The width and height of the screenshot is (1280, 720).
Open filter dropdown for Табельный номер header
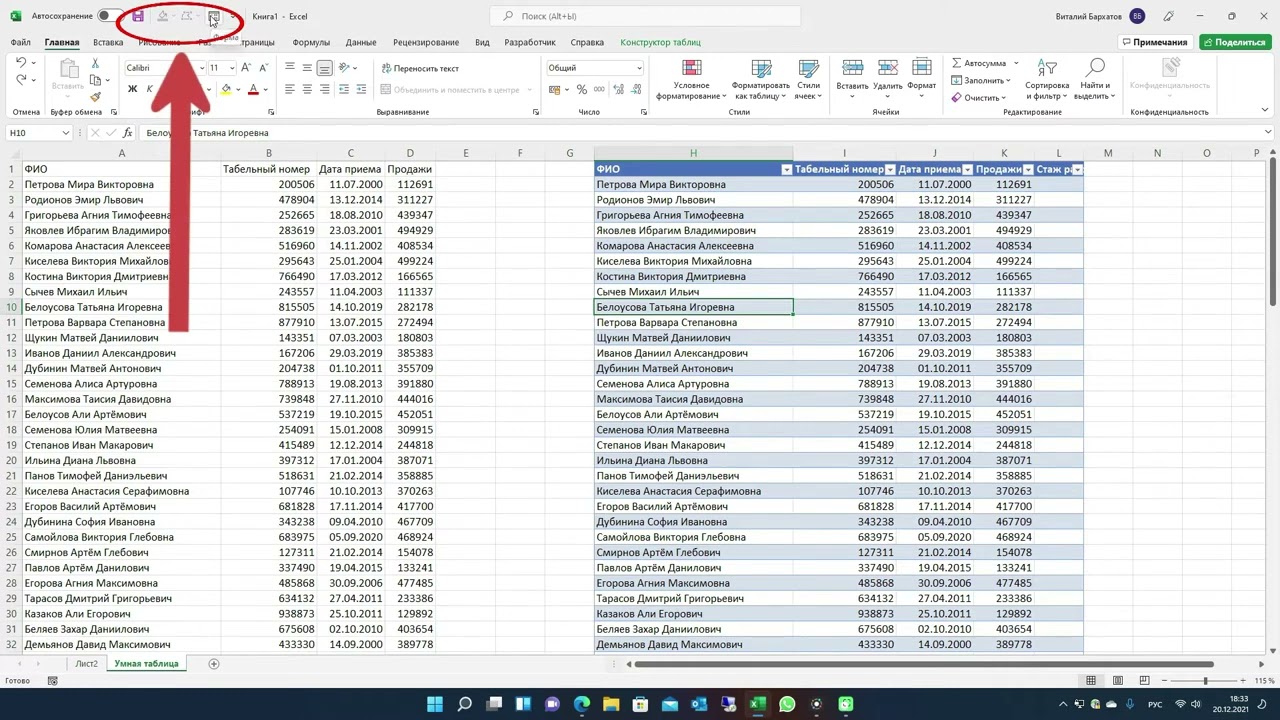pyautogui.click(x=891, y=170)
